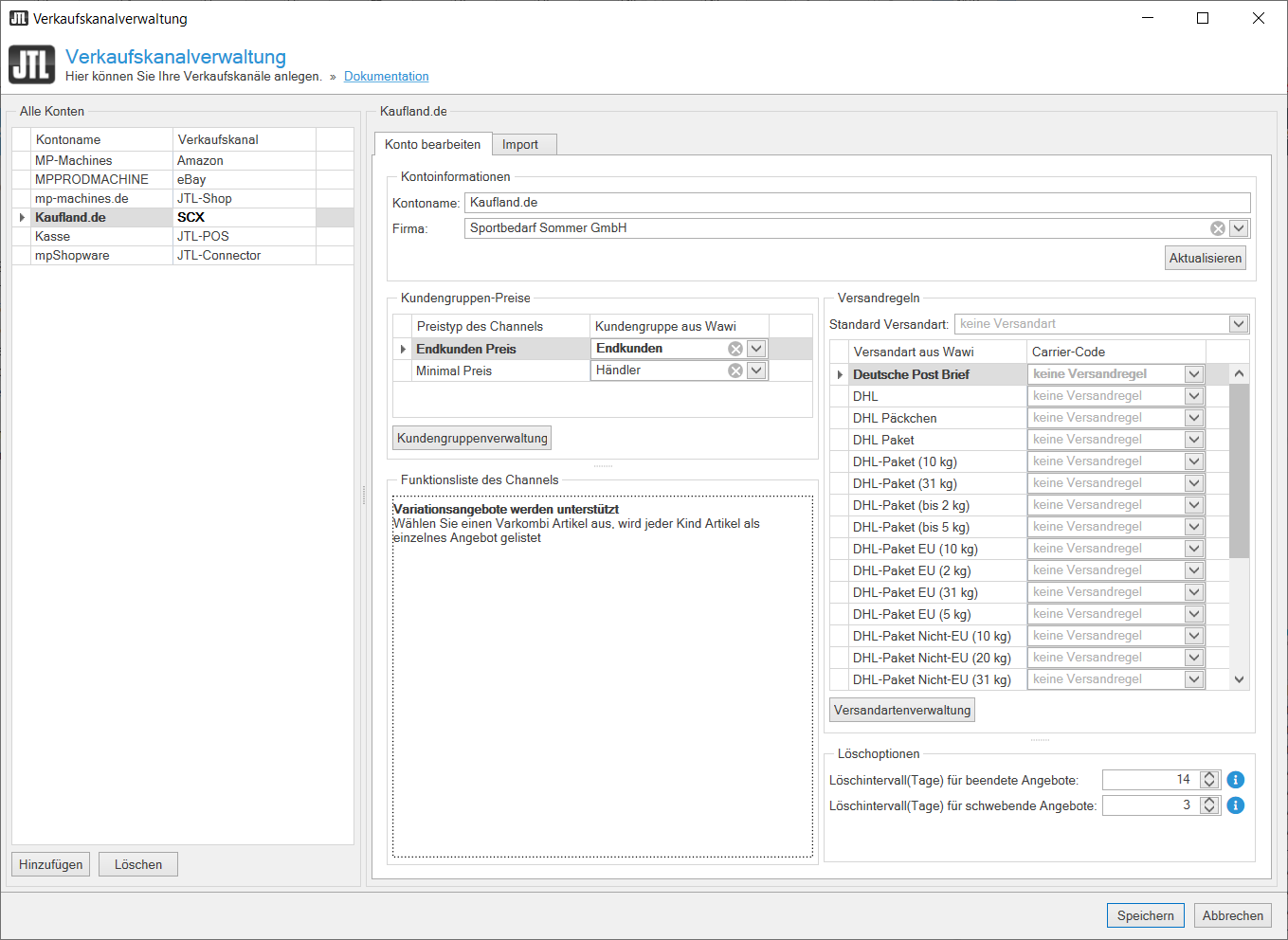
Task: Select the MP-Machines account row
Action: (183, 161)
